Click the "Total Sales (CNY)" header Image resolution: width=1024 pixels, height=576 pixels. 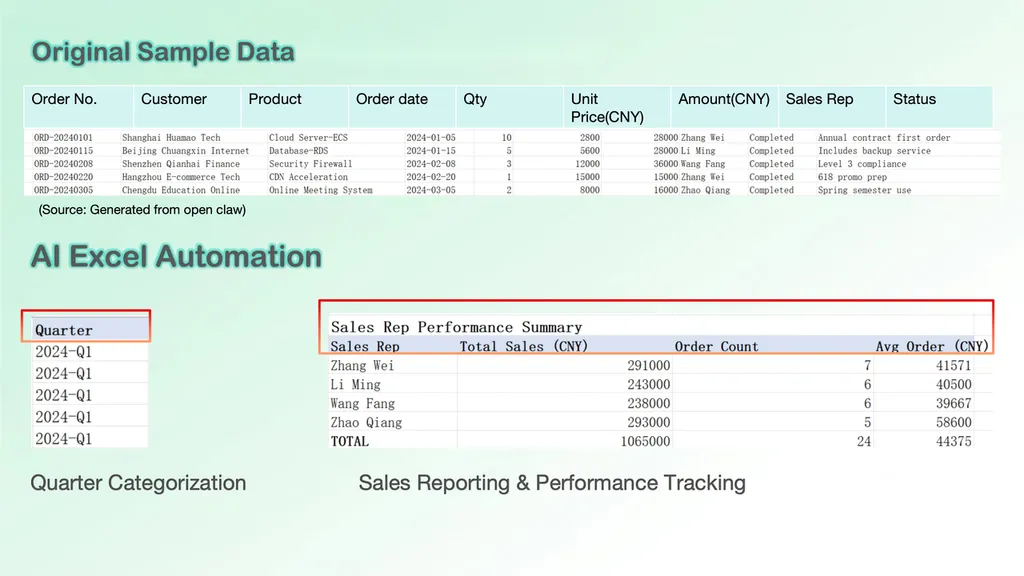(524, 346)
